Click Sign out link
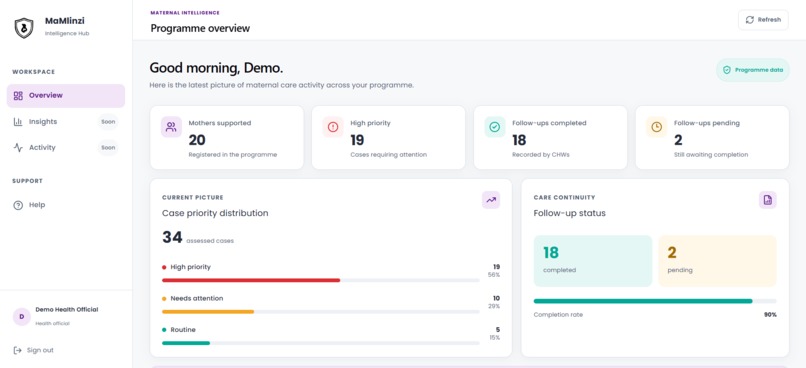The height and width of the screenshot is (368, 806). [33, 351]
